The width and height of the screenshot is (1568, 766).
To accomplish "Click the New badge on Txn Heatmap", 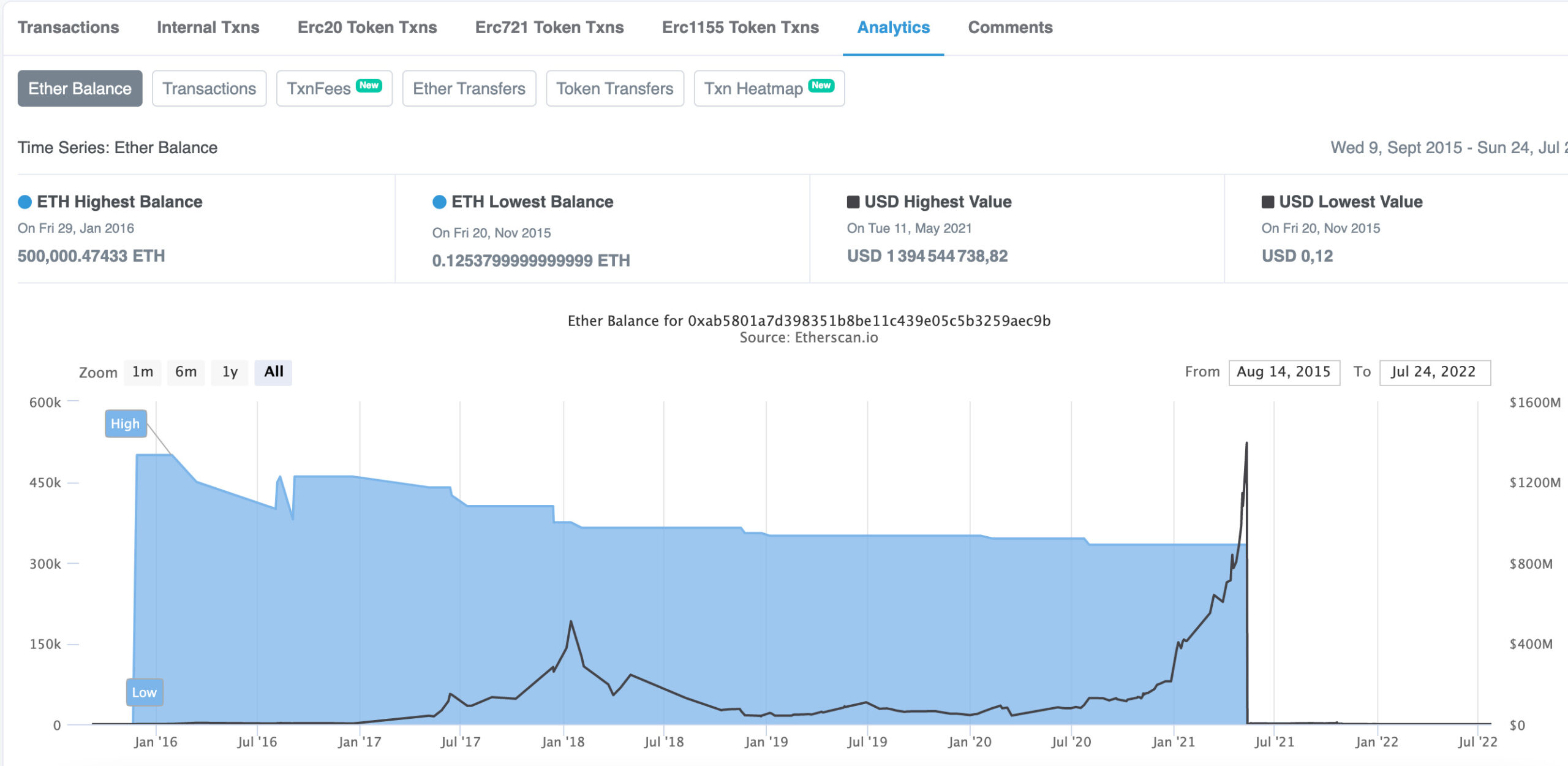I will pos(821,85).
